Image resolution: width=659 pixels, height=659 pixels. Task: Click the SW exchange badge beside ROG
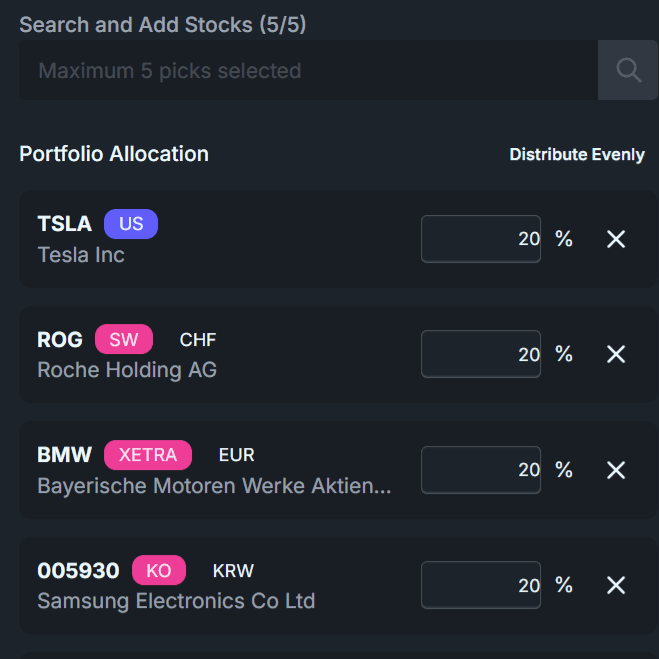coord(124,340)
